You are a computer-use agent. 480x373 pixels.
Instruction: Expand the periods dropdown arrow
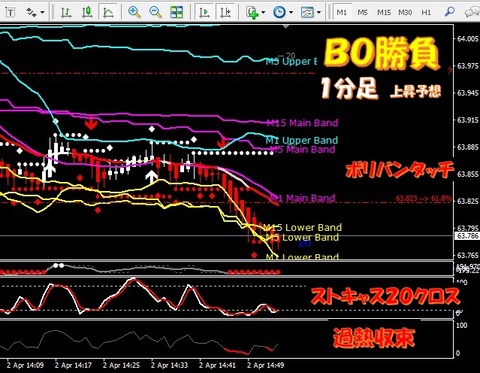pos(291,13)
